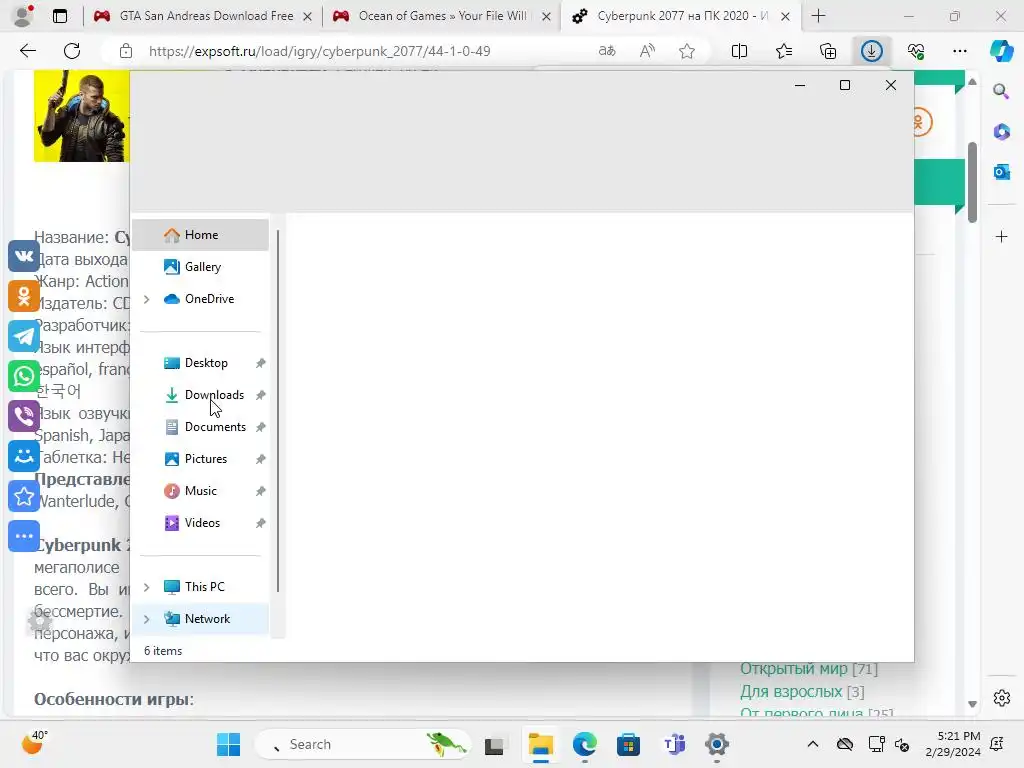1024x768 pixels.
Task: Click the taskbar Search box
Action: (361, 744)
